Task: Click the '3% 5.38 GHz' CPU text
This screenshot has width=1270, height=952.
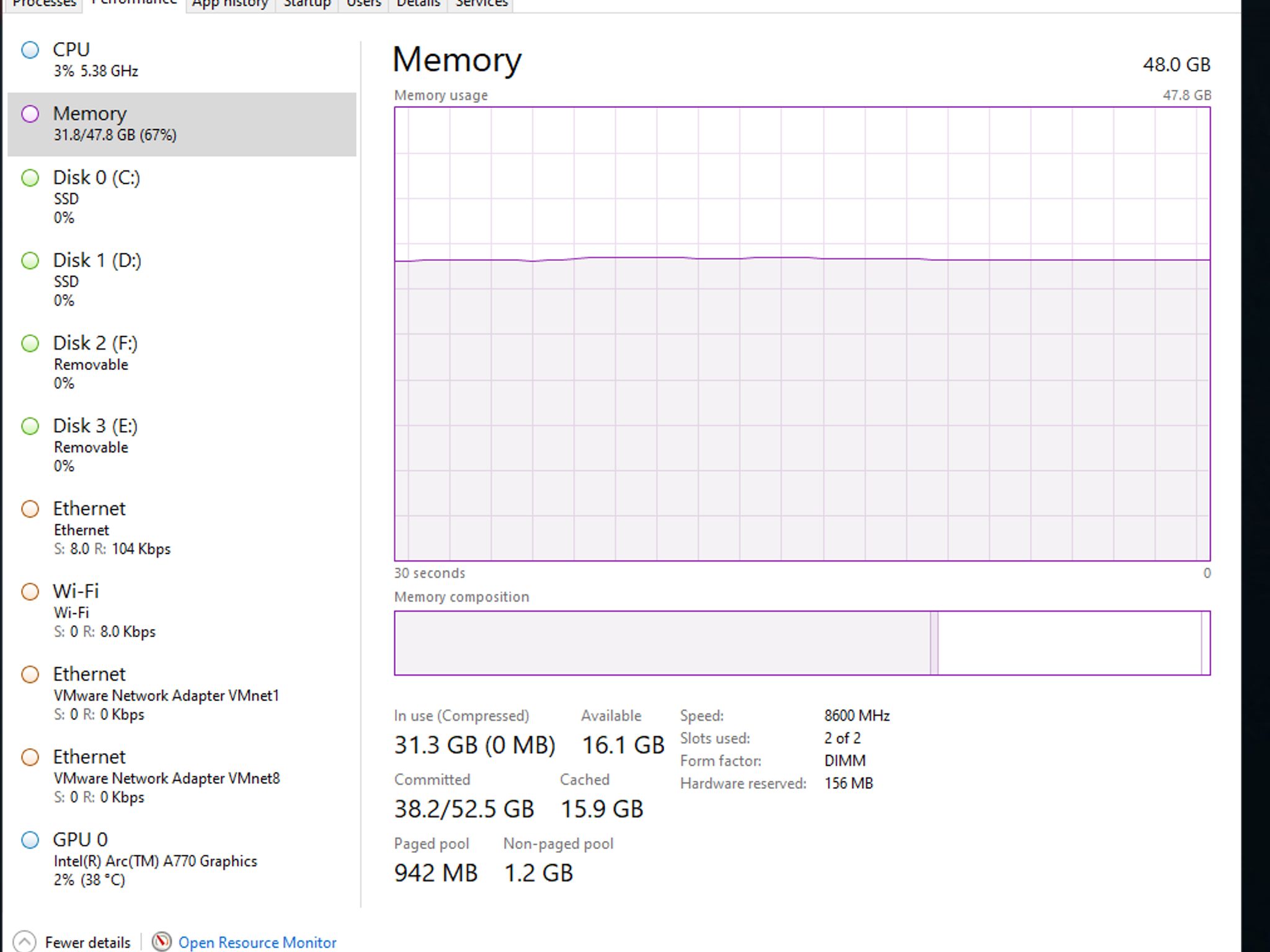Action: tap(95, 71)
